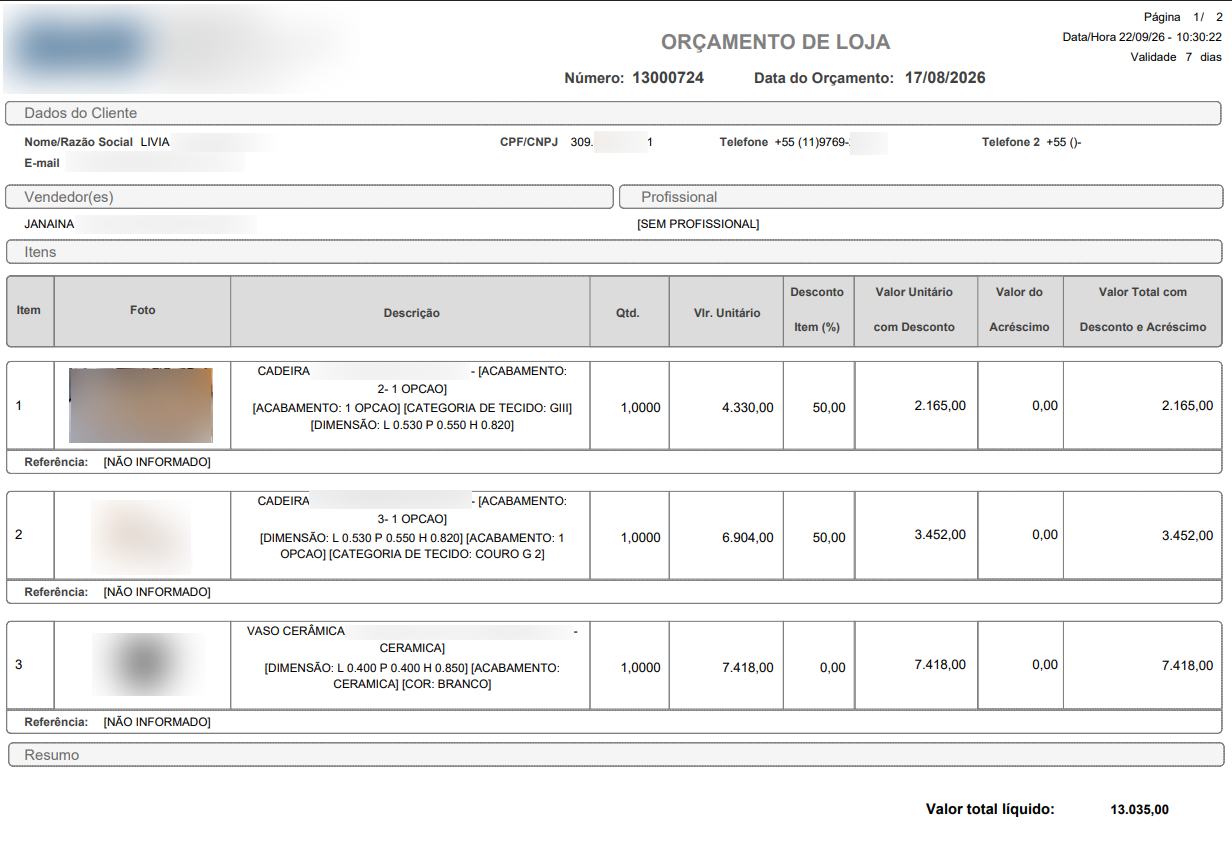Click the "CPF/CNPJ" label
The height and width of the screenshot is (858, 1232).
tap(529, 142)
